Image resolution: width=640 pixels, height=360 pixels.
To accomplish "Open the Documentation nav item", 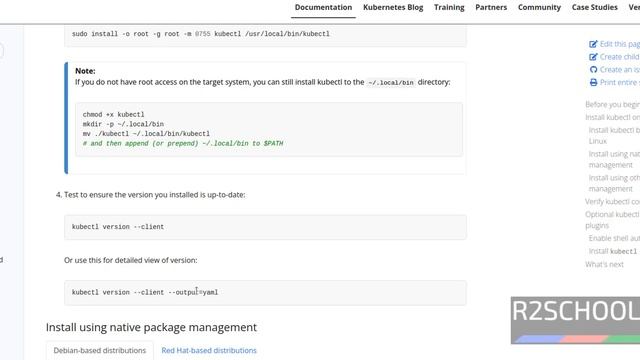I will [323, 7].
